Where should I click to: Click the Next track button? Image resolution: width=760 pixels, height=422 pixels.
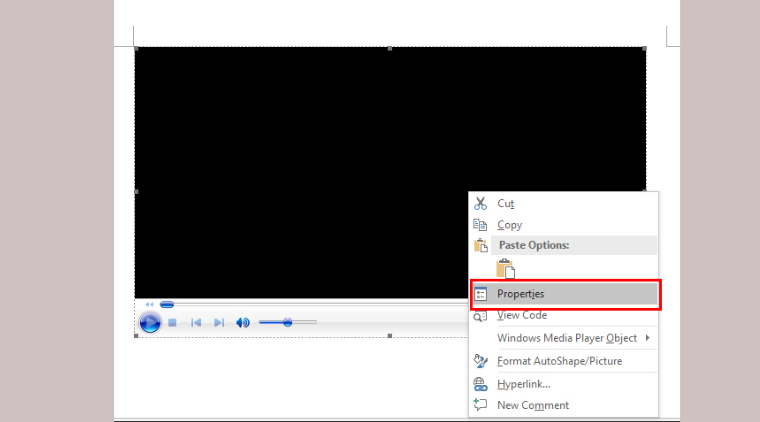219,323
